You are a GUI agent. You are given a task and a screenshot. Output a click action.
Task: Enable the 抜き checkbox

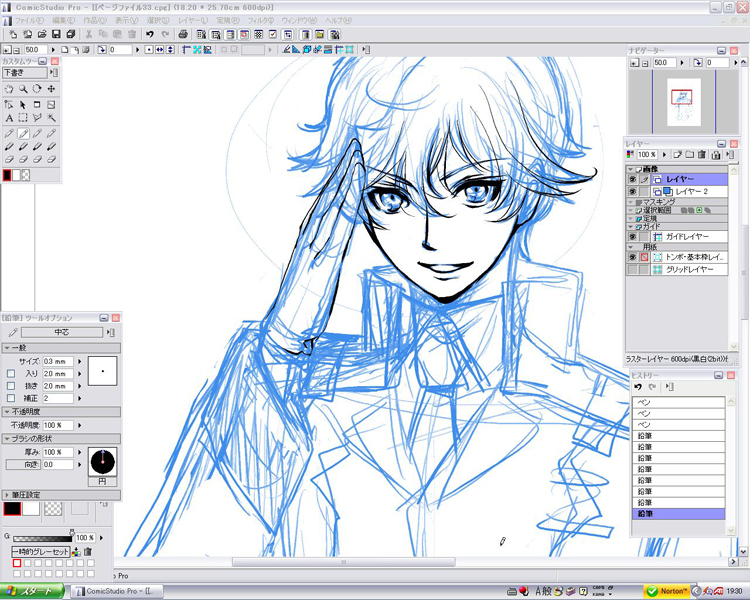[x=11, y=386]
